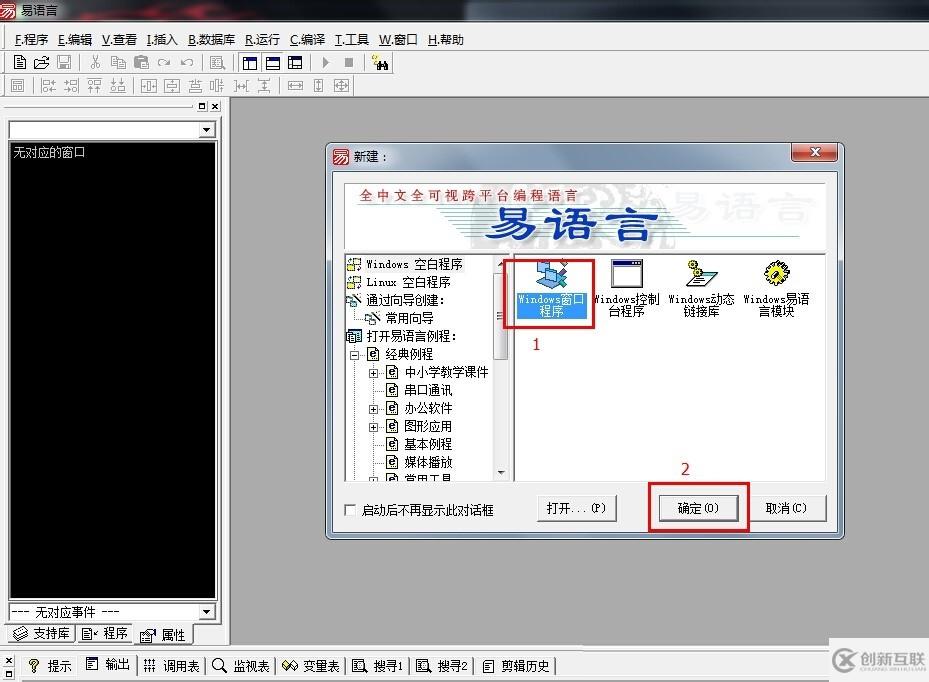Open the combo box above the black panel
Image resolution: width=929 pixels, height=682 pixels.
pos(207,129)
